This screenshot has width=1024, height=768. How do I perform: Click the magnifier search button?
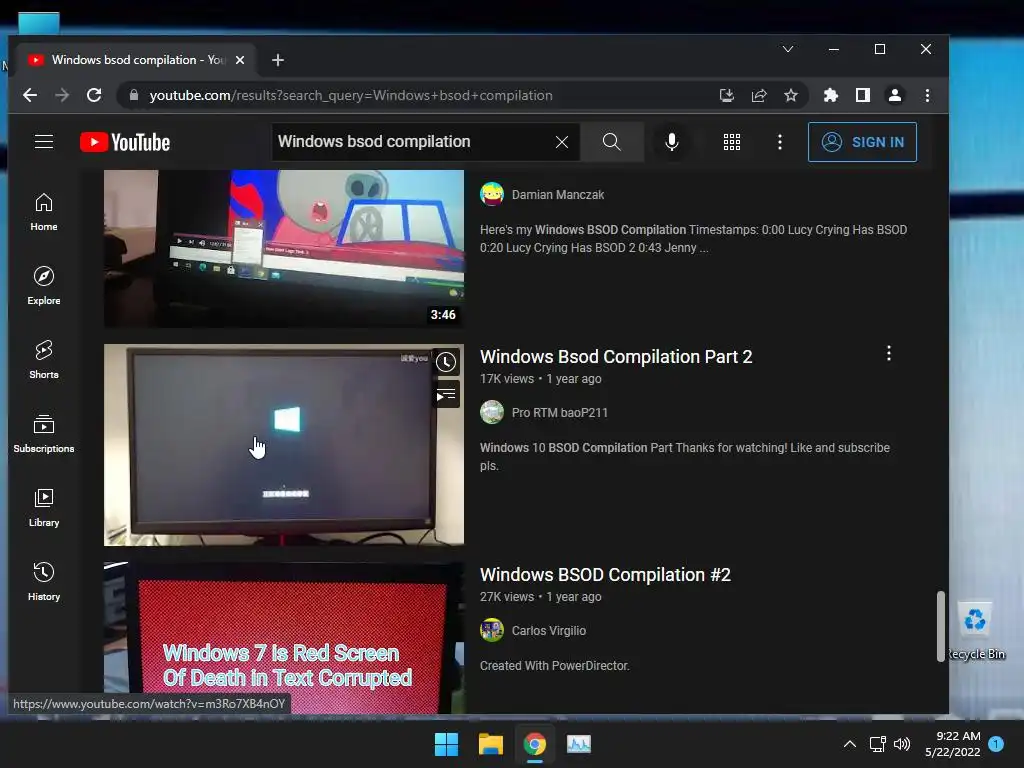click(x=611, y=142)
